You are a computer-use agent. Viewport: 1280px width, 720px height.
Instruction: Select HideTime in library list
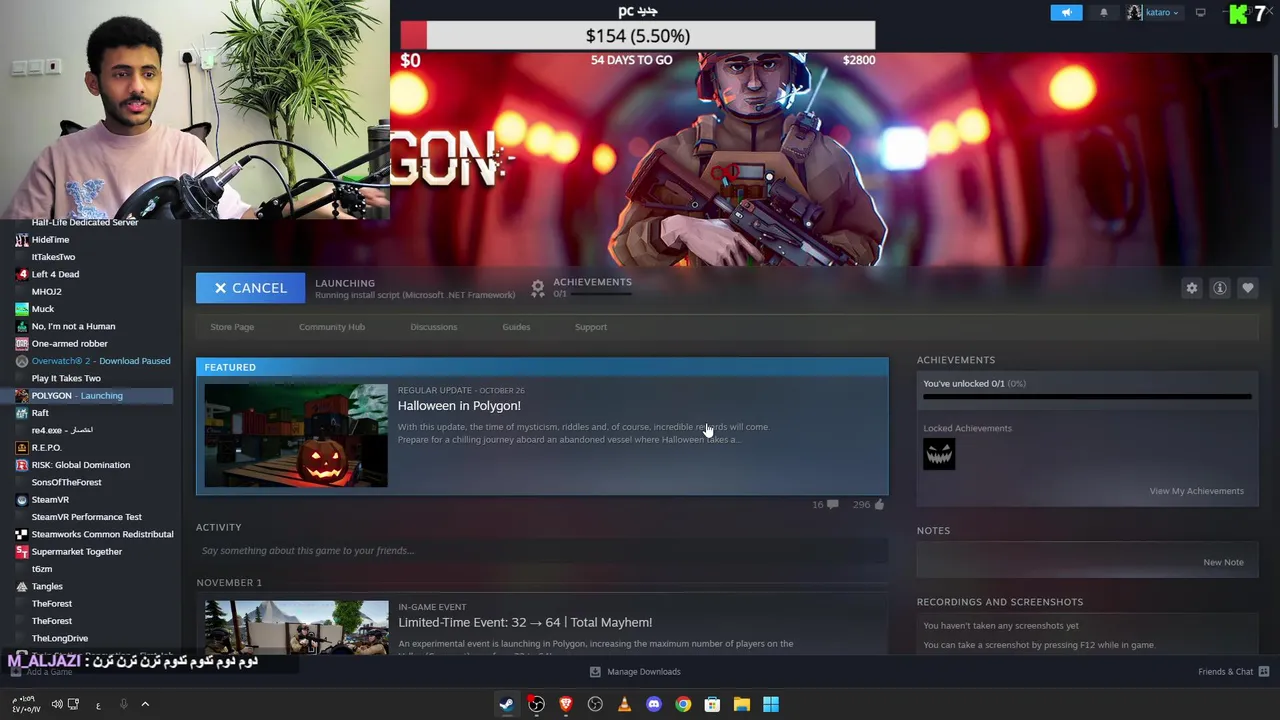[x=50, y=240]
